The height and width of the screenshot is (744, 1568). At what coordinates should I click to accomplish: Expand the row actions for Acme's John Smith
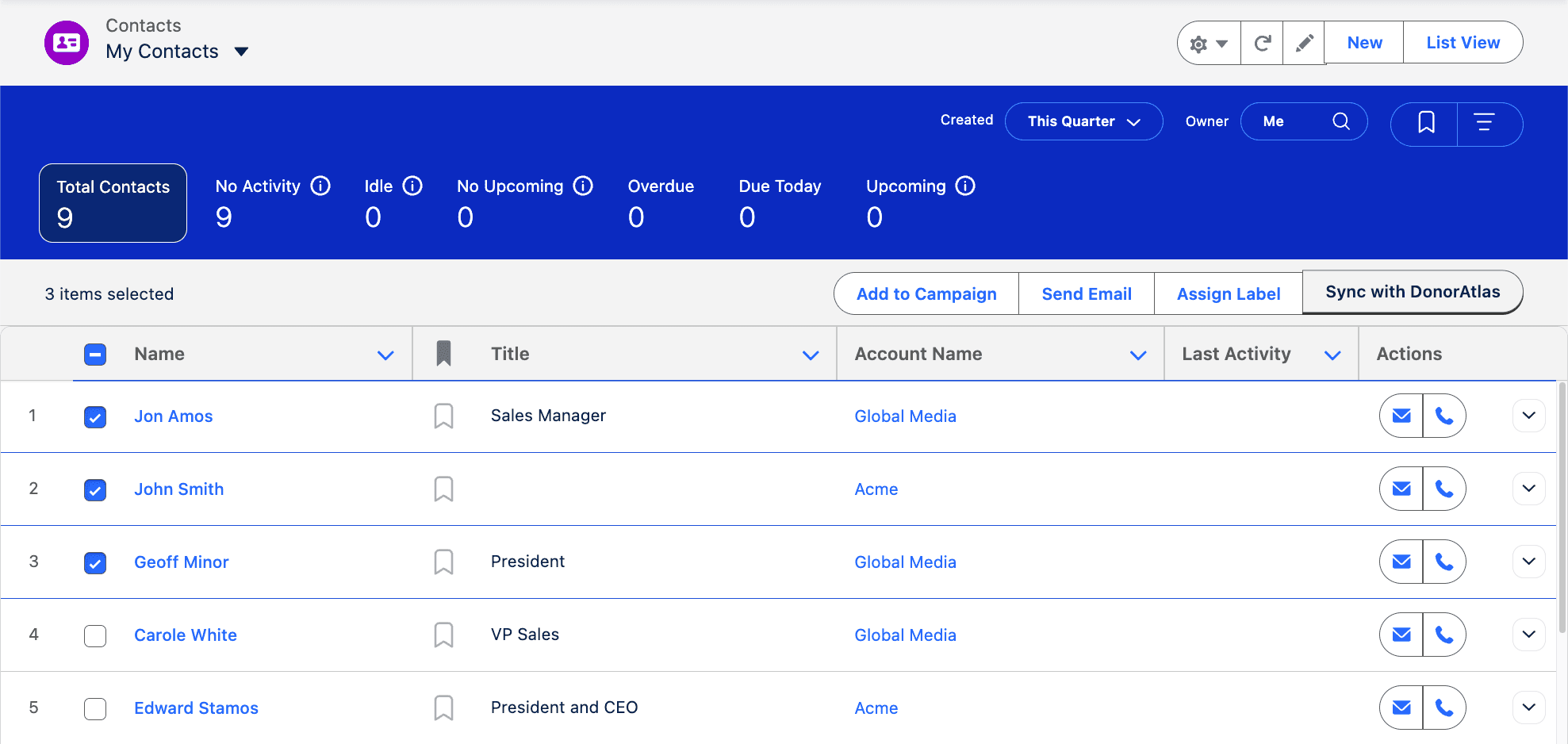coord(1529,489)
